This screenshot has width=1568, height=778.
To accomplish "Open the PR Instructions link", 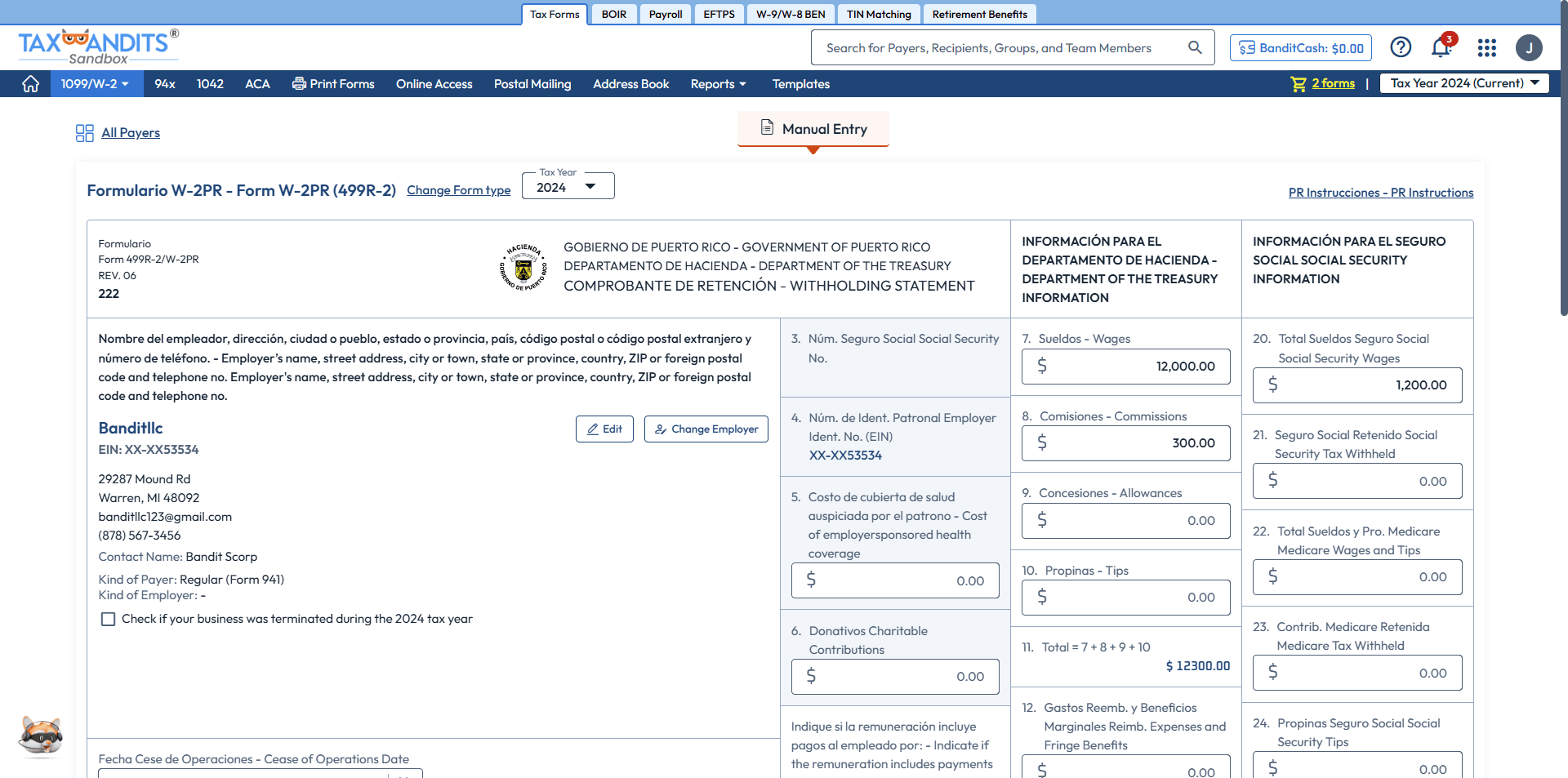I will 1380,193.
